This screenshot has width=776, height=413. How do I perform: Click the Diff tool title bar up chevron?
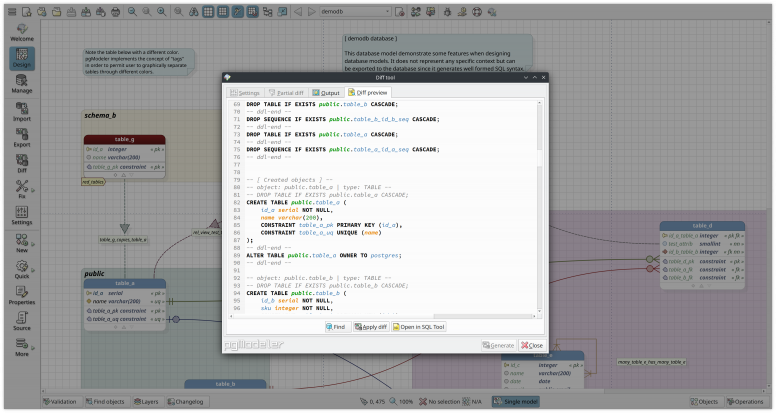[x=535, y=78]
